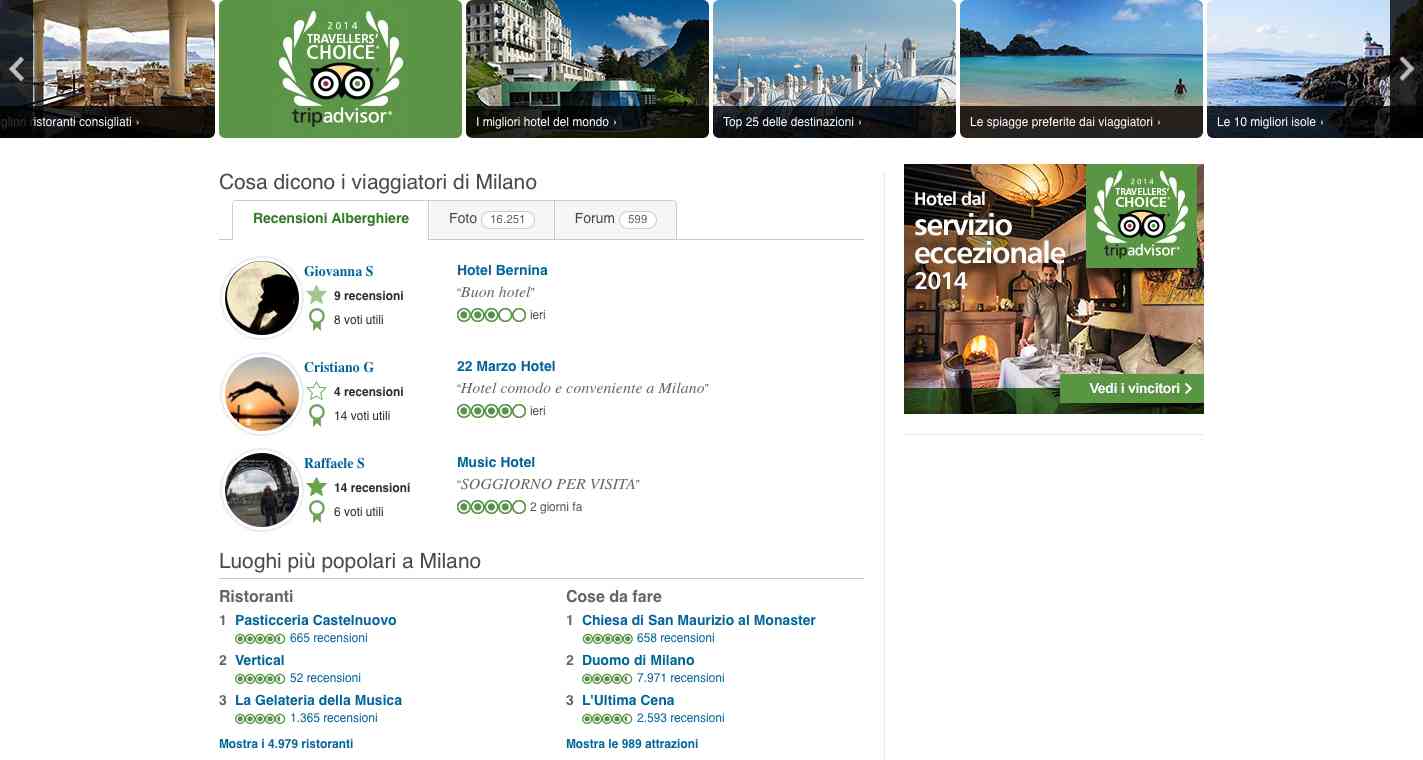The height and width of the screenshot is (760, 1423).
Task: Open Cristiano G profile avatar
Action: click(262, 393)
